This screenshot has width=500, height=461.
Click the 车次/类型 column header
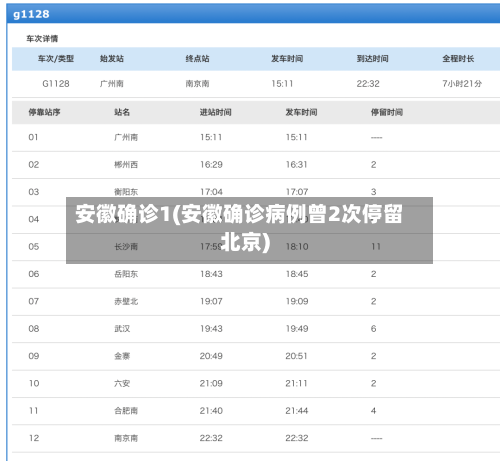coord(56,59)
